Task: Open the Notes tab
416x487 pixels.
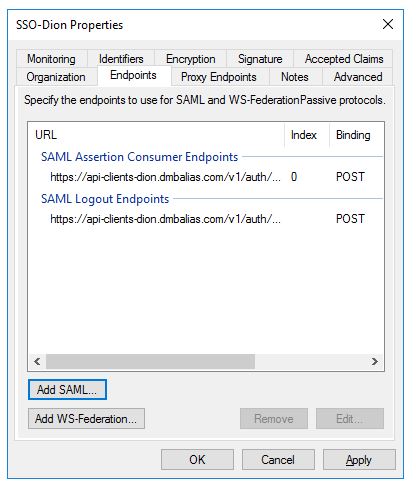Action: [295, 77]
